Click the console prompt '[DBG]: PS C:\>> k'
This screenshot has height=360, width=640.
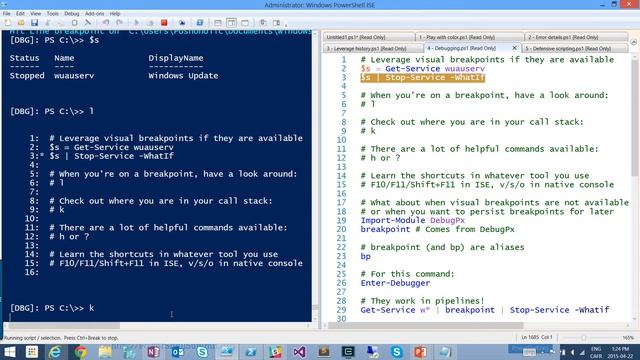click(52, 308)
